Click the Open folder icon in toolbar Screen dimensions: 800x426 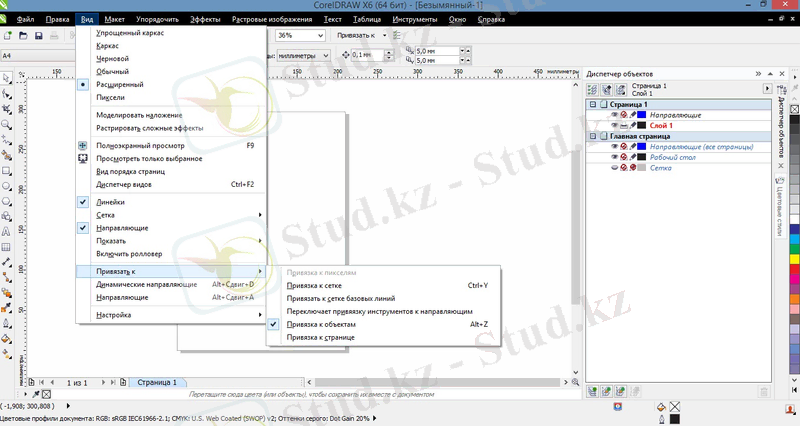coord(23,37)
